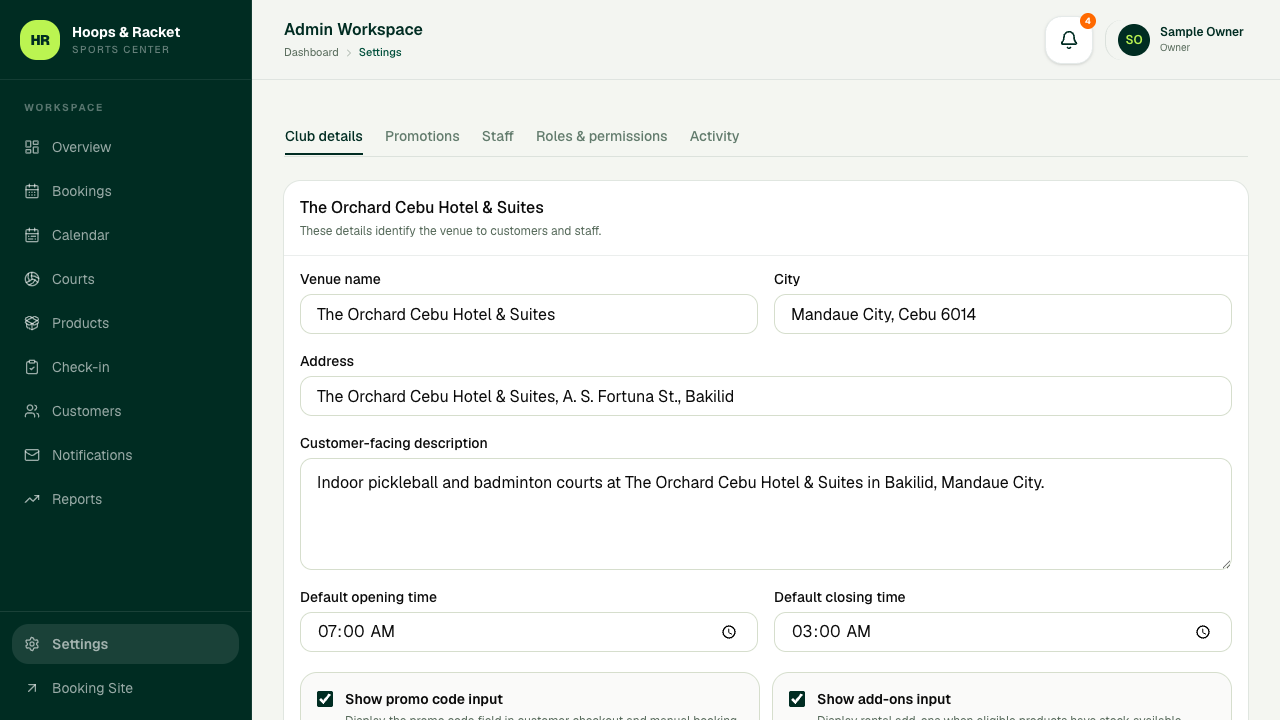Open the Roles & permissions tab
1280x720 pixels.
602,136
